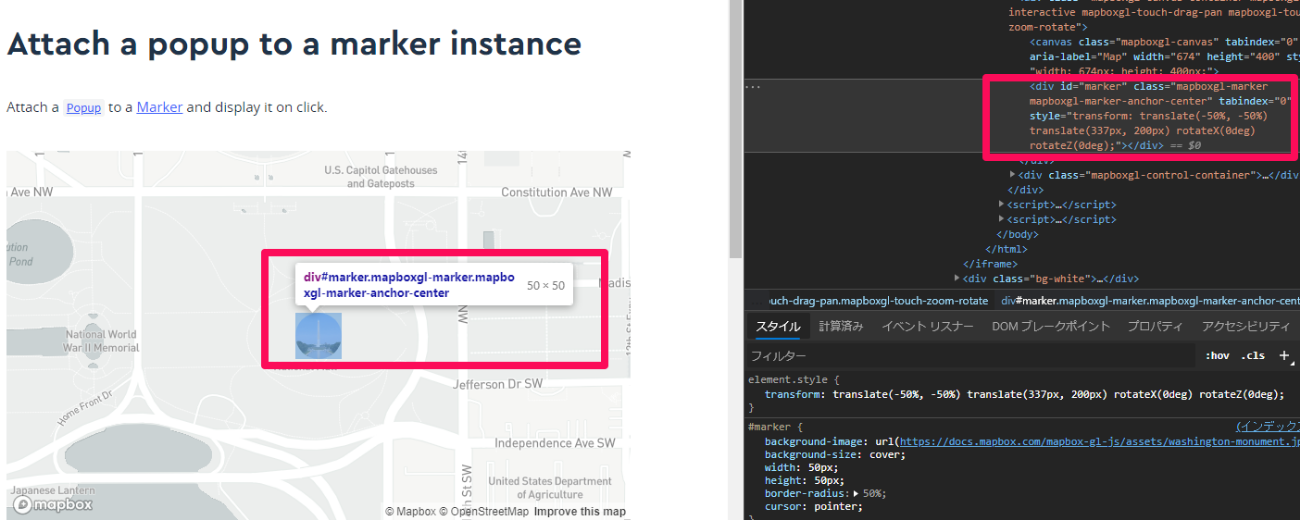1300x520 pixels.
Task: Click the 'background-size: cover' declaration
Action: 835,454
